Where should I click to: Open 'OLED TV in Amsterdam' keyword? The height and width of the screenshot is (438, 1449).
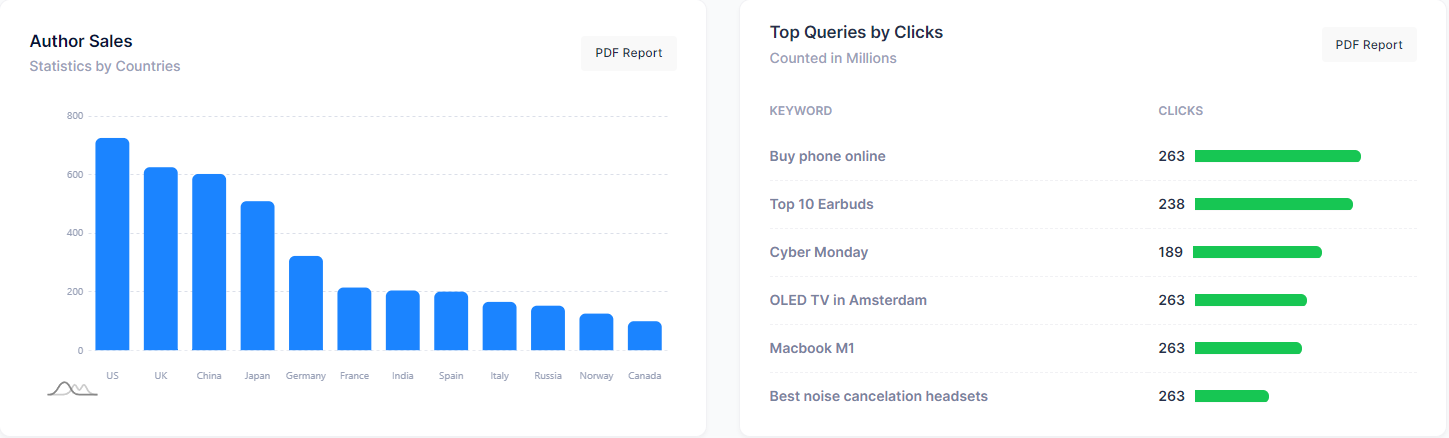click(848, 300)
